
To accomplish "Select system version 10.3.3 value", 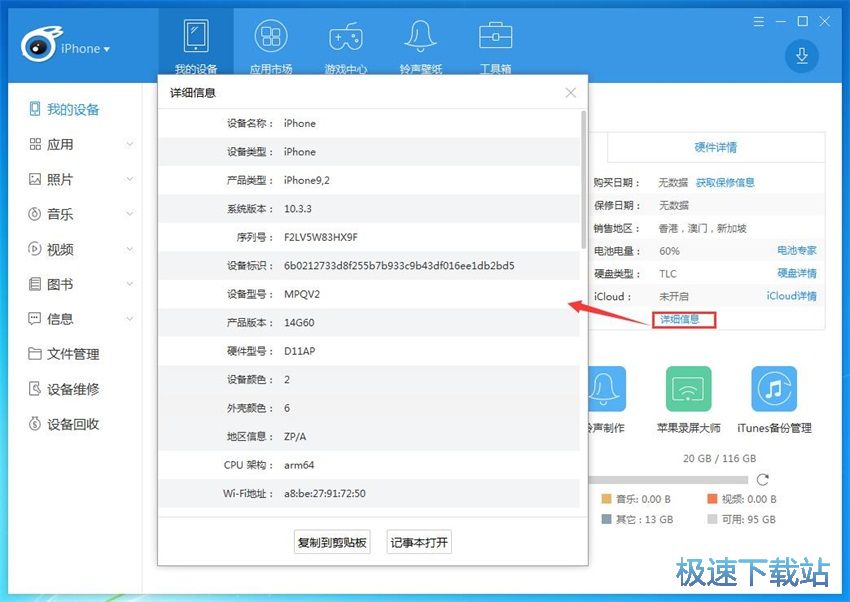I will [x=298, y=209].
